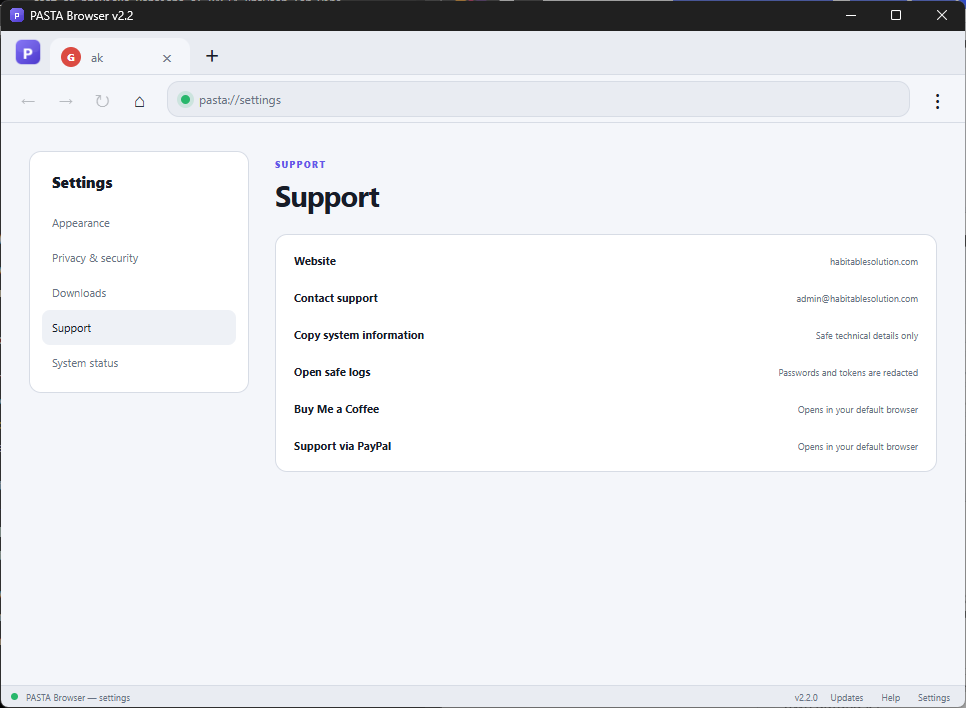The image size is (966, 708).
Task: Click Contact support row
Action: [606, 298]
